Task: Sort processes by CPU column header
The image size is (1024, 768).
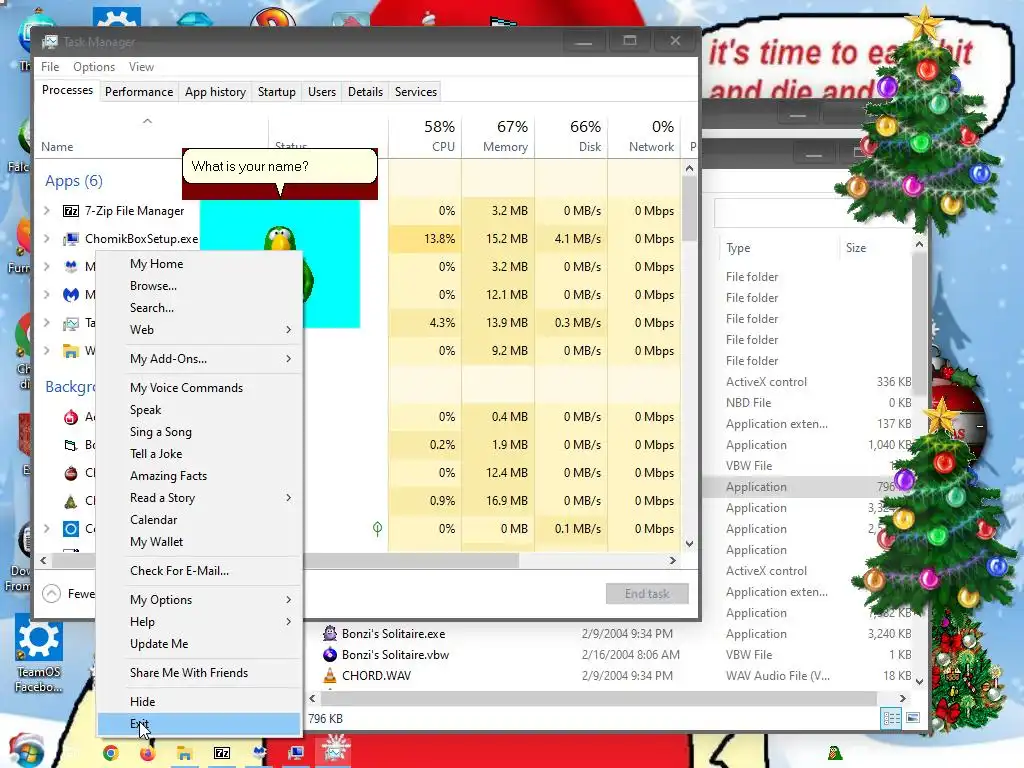Action: [x=425, y=136]
